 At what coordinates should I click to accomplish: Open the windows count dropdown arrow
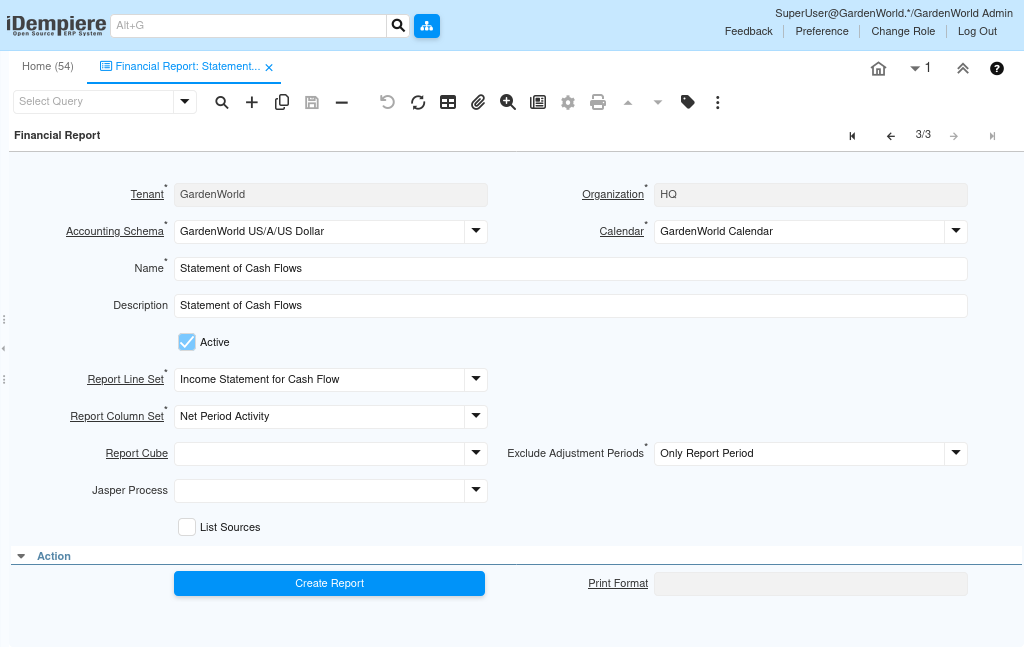[x=915, y=69]
